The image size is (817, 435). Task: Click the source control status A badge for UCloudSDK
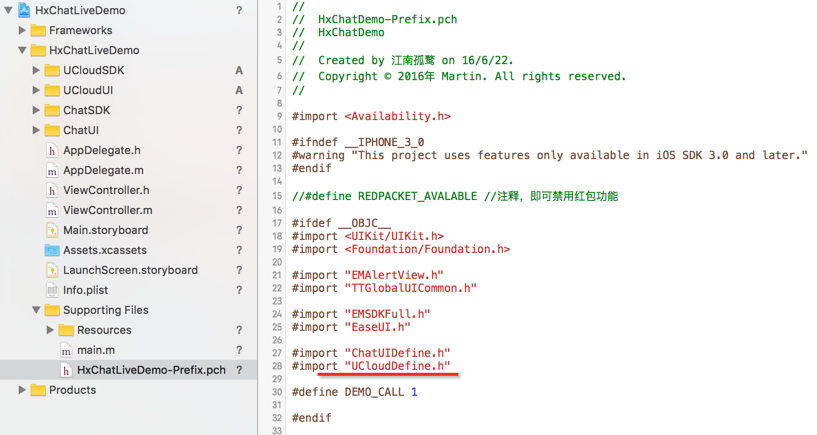click(239, 70)
